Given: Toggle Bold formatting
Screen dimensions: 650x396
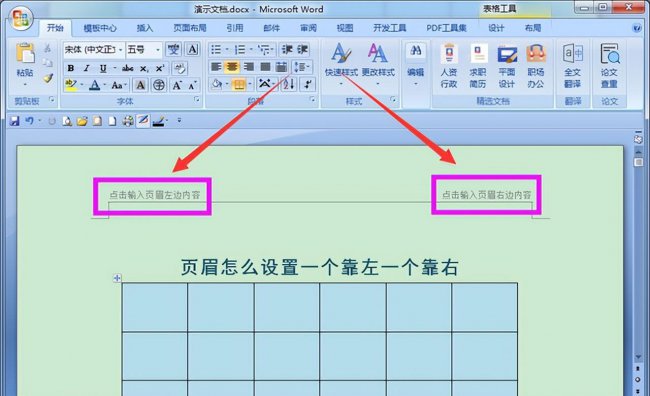Looking at the screenshot, I should (x=71, y=68).
